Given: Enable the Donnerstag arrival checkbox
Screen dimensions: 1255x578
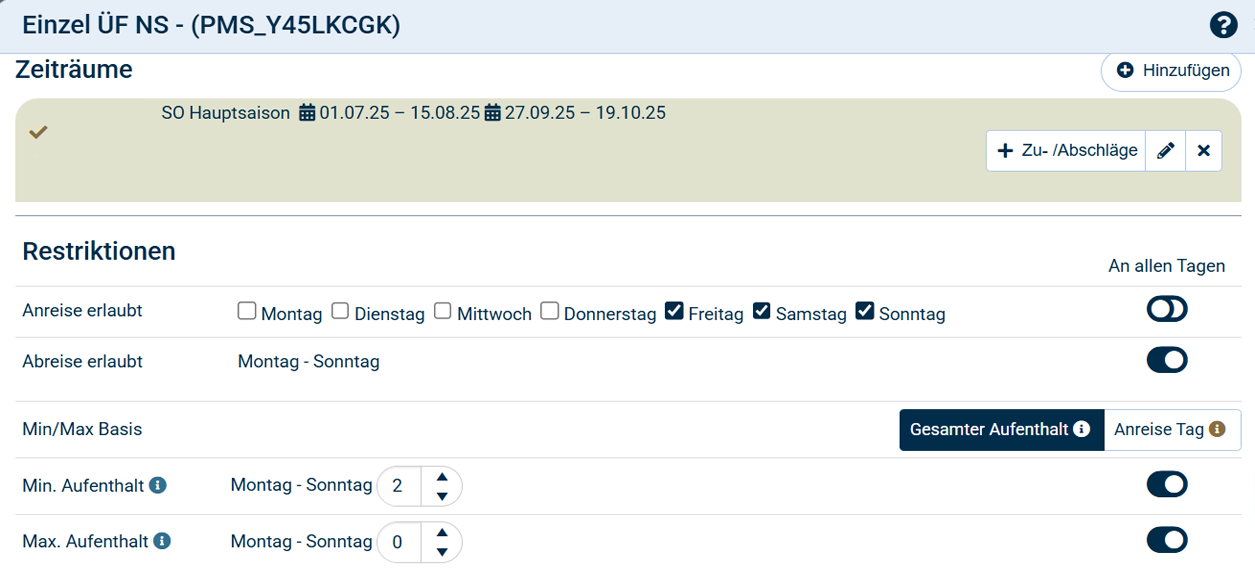Looking at the screenshot, I should coord(550,312).
